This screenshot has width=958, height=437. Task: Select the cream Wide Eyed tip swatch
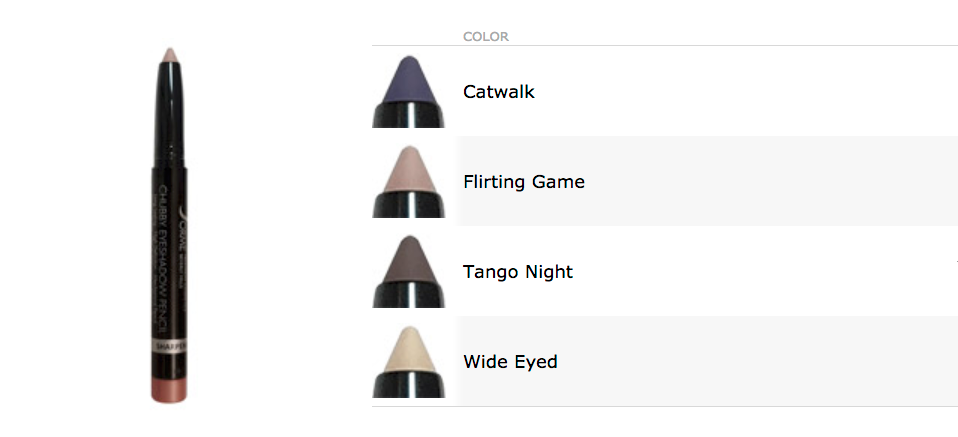tap(408, 353)
